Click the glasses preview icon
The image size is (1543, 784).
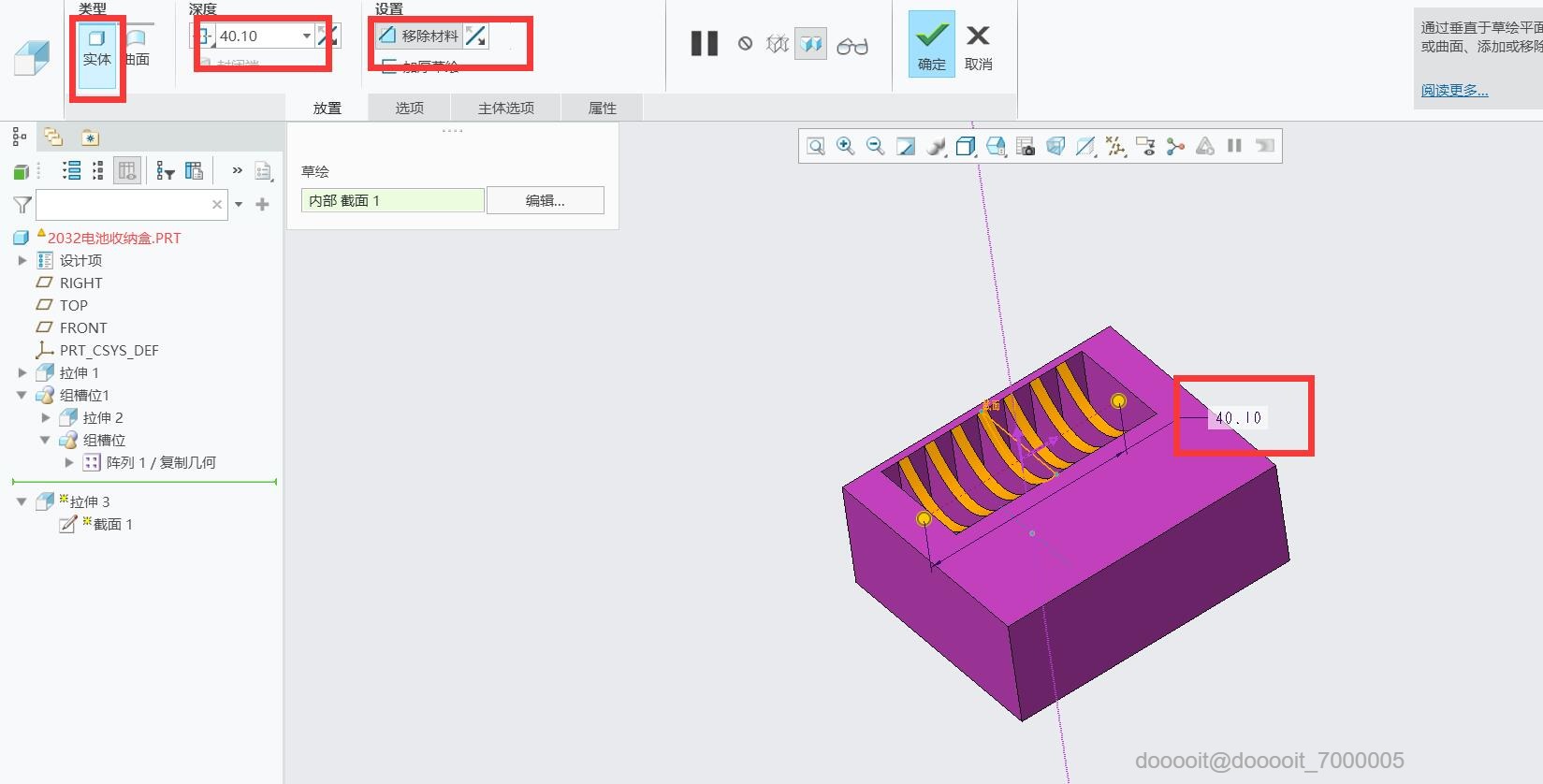pyautogui.click(x=852, y=45)
